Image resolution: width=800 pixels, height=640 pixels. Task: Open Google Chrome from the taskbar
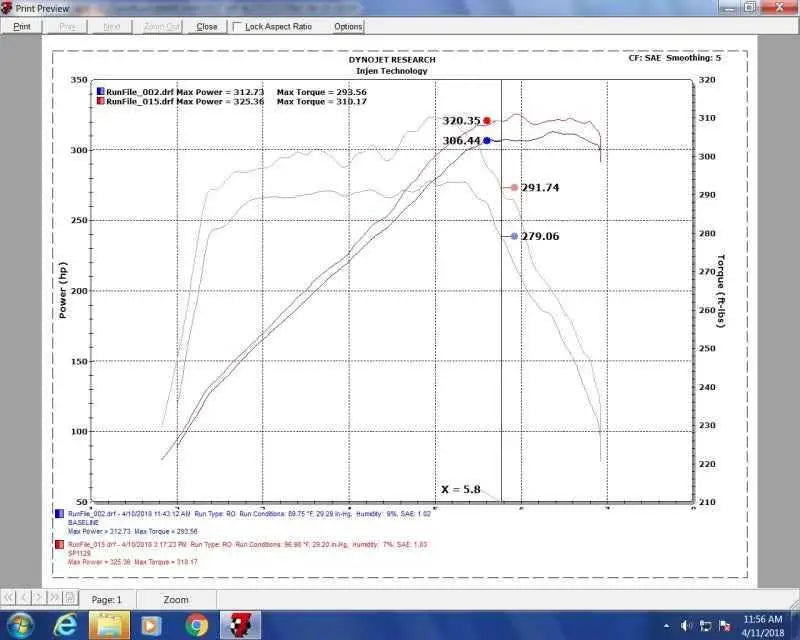pos(197,625)
